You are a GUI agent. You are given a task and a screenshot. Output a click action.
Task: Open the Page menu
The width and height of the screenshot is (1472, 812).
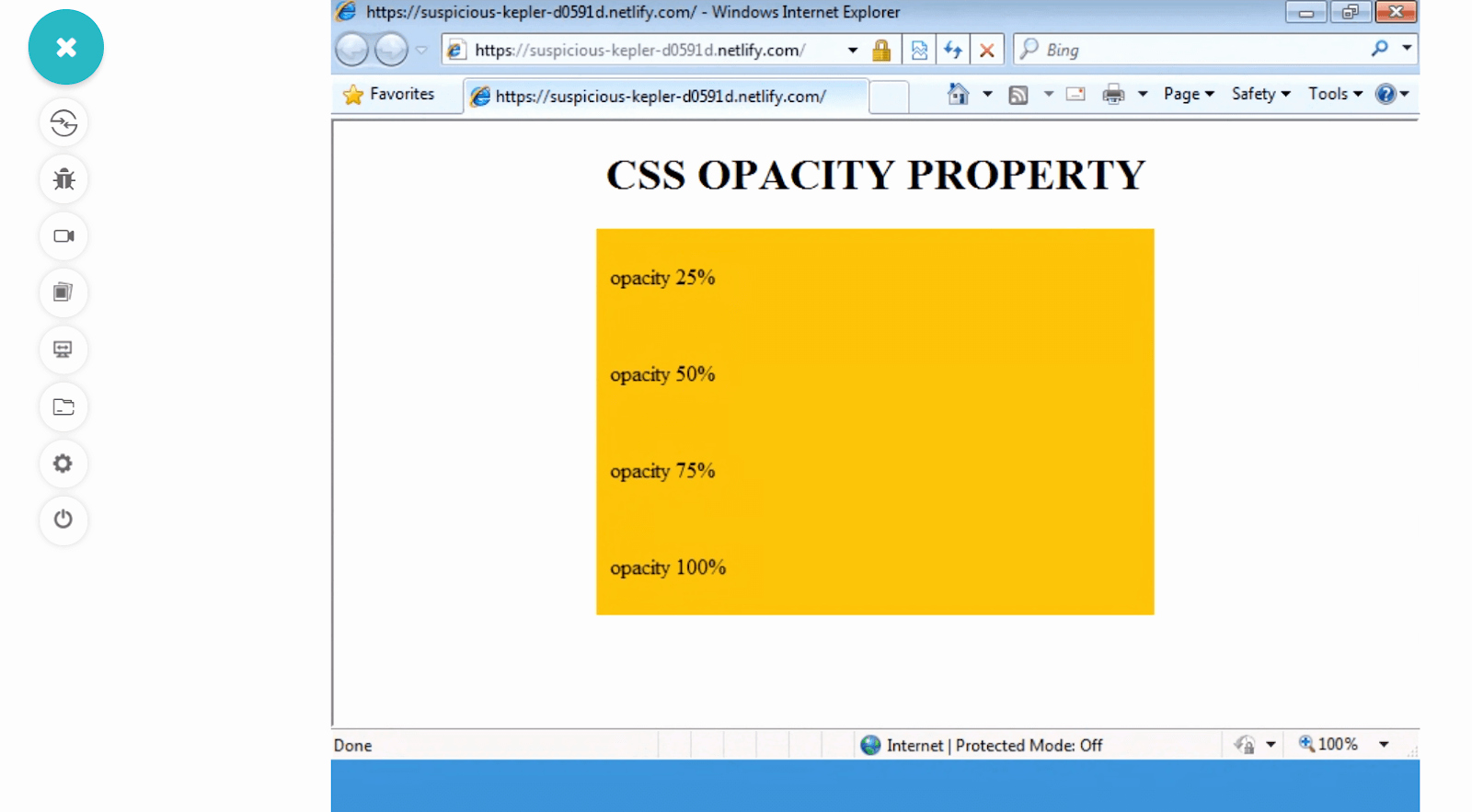1189,94
